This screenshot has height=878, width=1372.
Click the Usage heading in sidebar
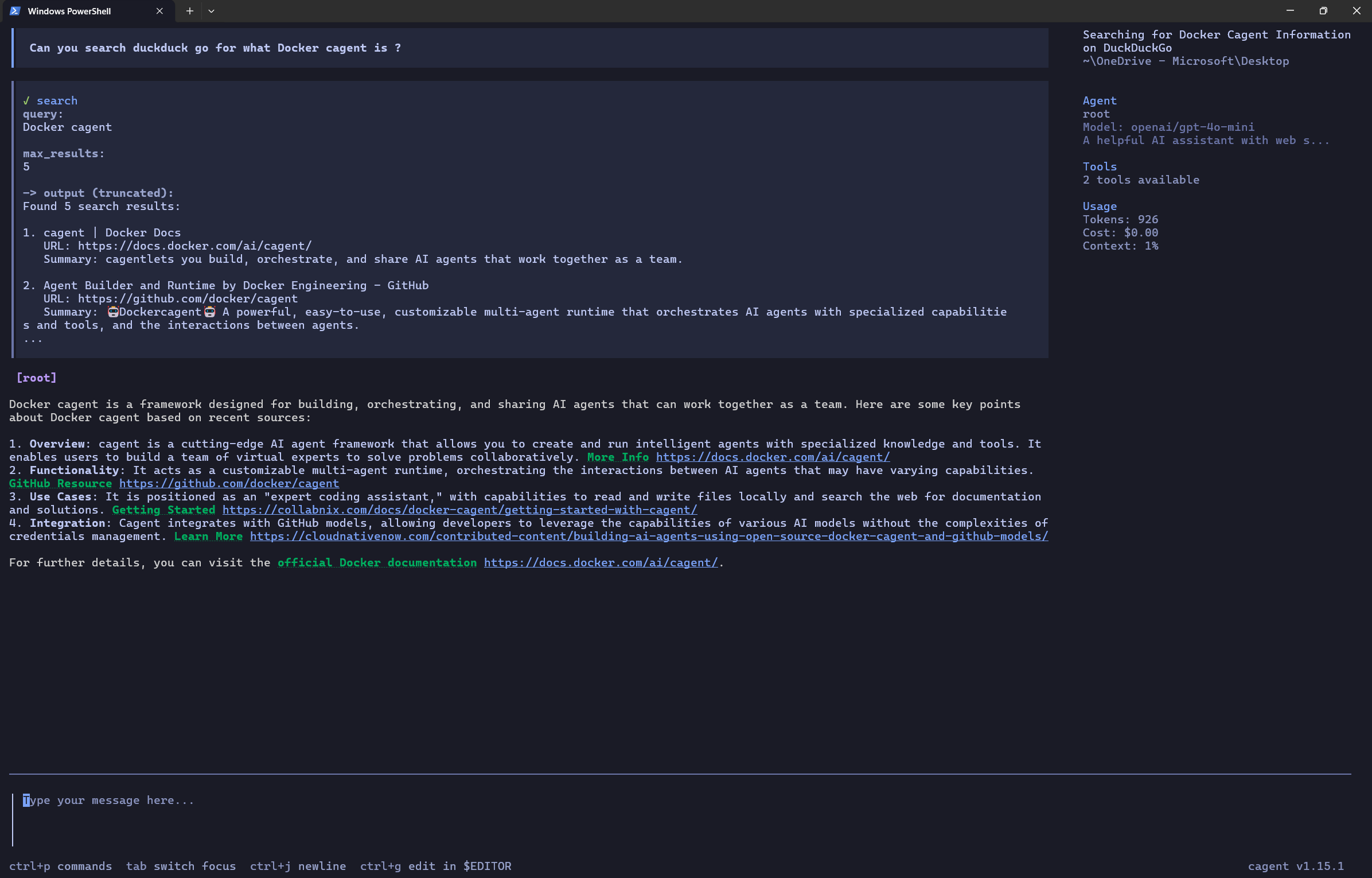coord(1100,207)
